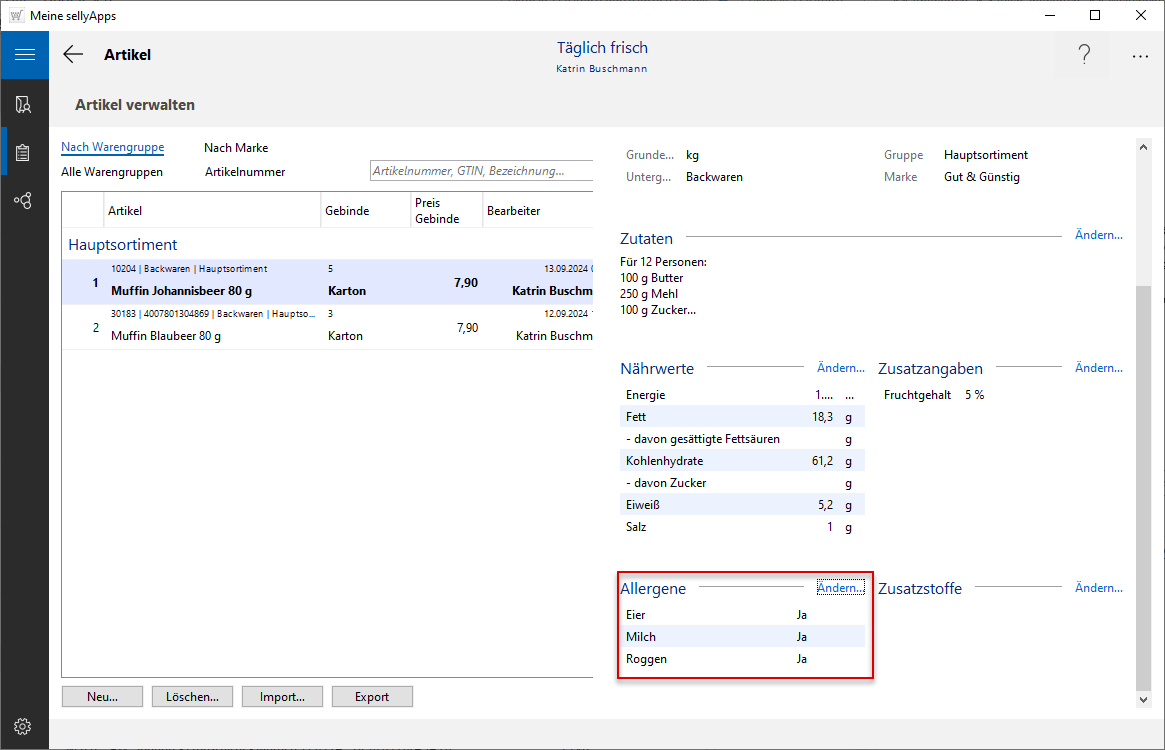Open the Alle Warengruppen filter
This screenshot has width=1165, height=750.
click(112, 172)
